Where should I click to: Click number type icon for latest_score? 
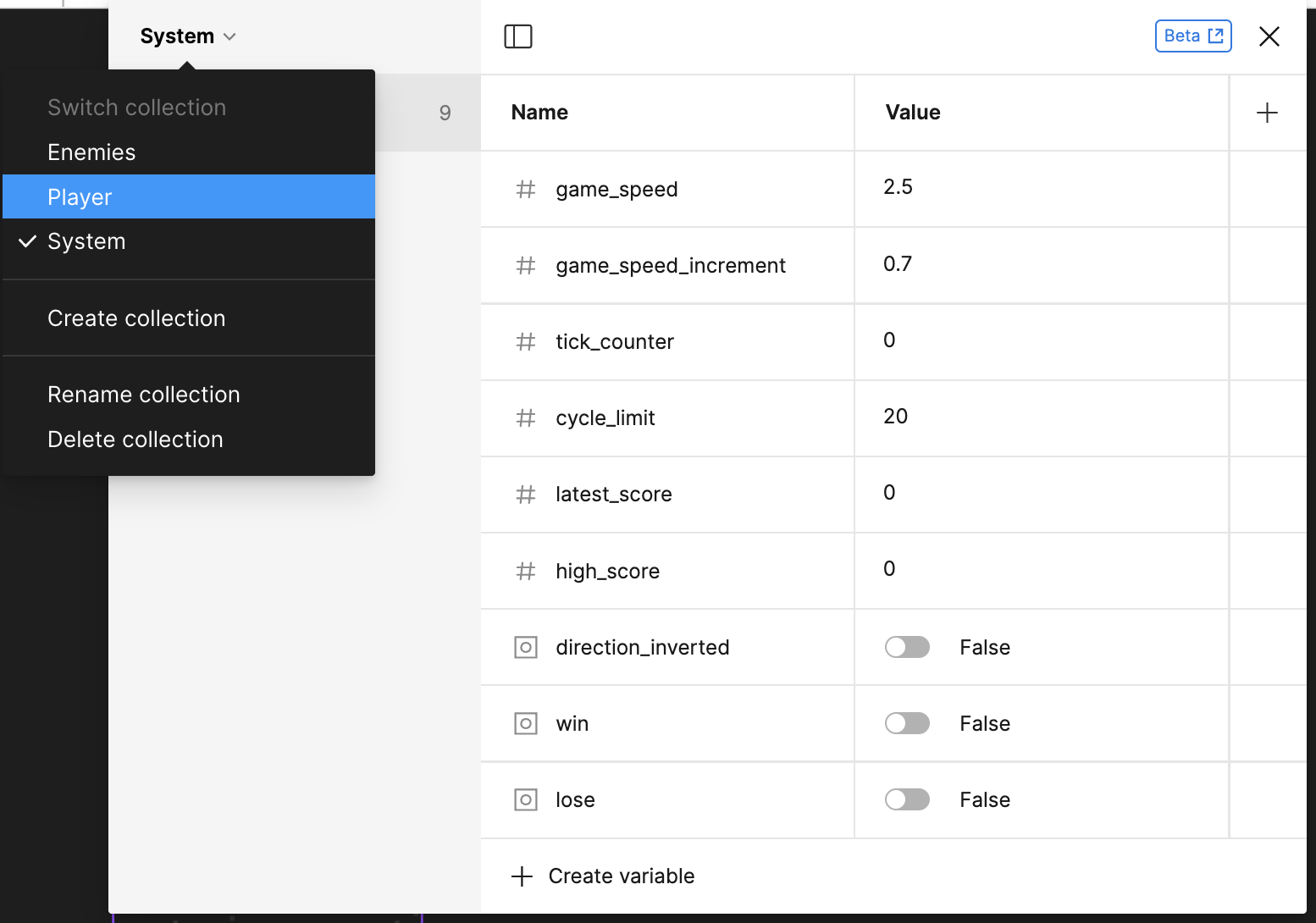point(526,494)
